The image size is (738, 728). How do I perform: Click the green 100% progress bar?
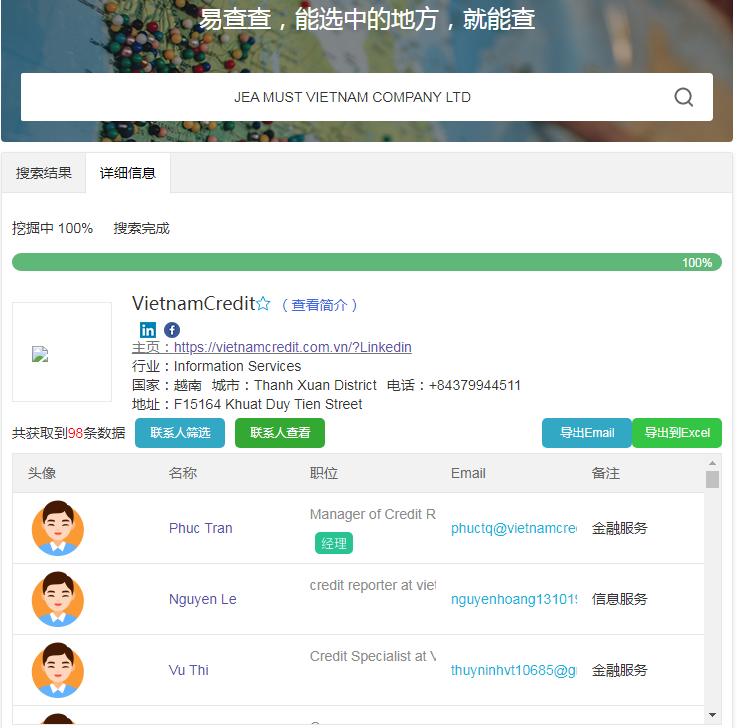pos(367,262)
